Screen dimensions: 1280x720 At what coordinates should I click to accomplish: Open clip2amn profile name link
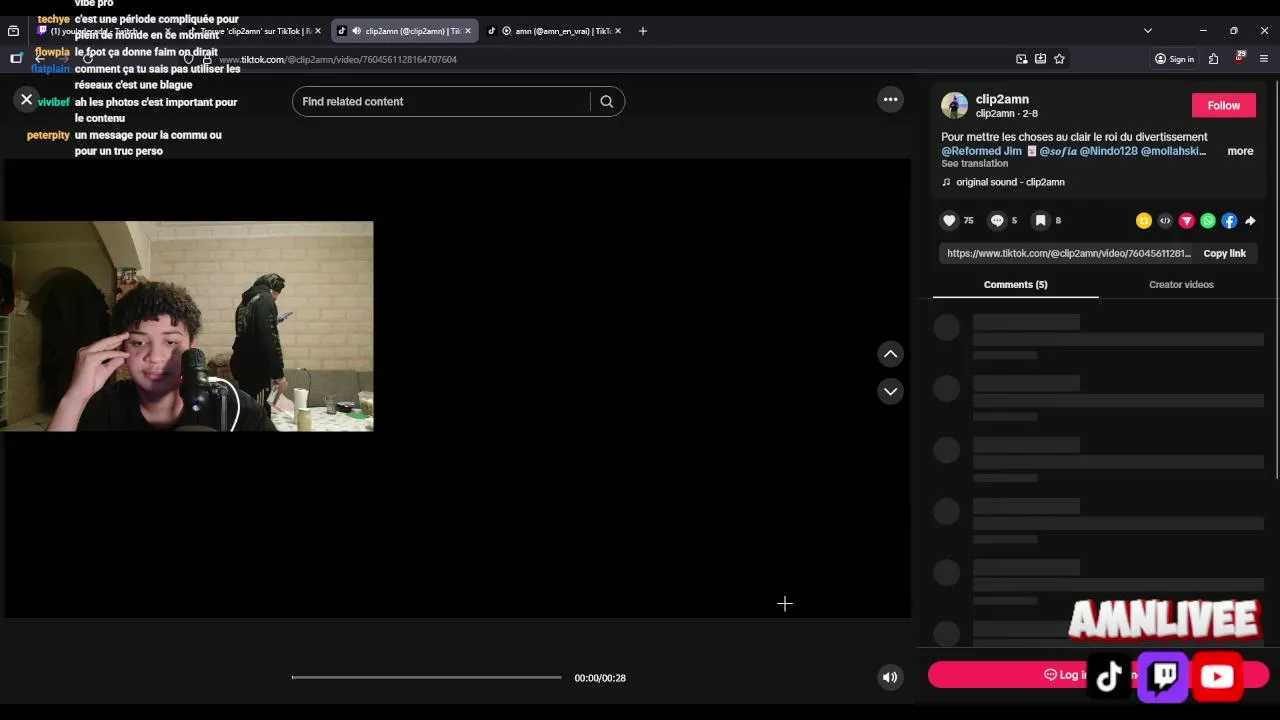1002,99
